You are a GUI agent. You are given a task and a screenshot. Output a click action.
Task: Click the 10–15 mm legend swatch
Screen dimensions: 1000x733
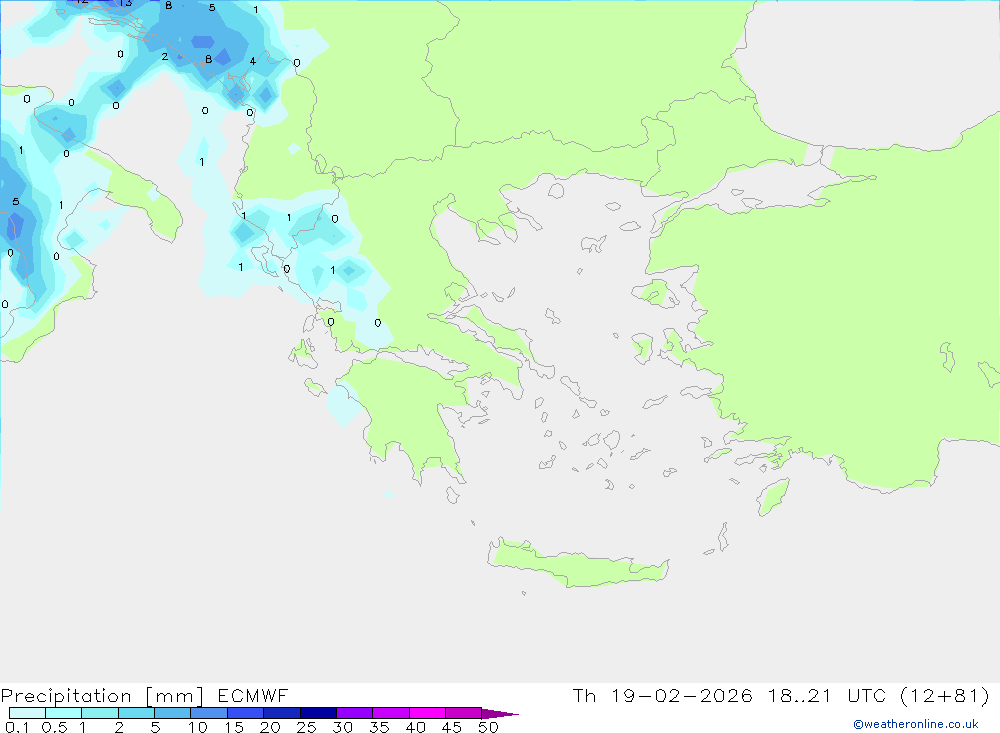209,713
